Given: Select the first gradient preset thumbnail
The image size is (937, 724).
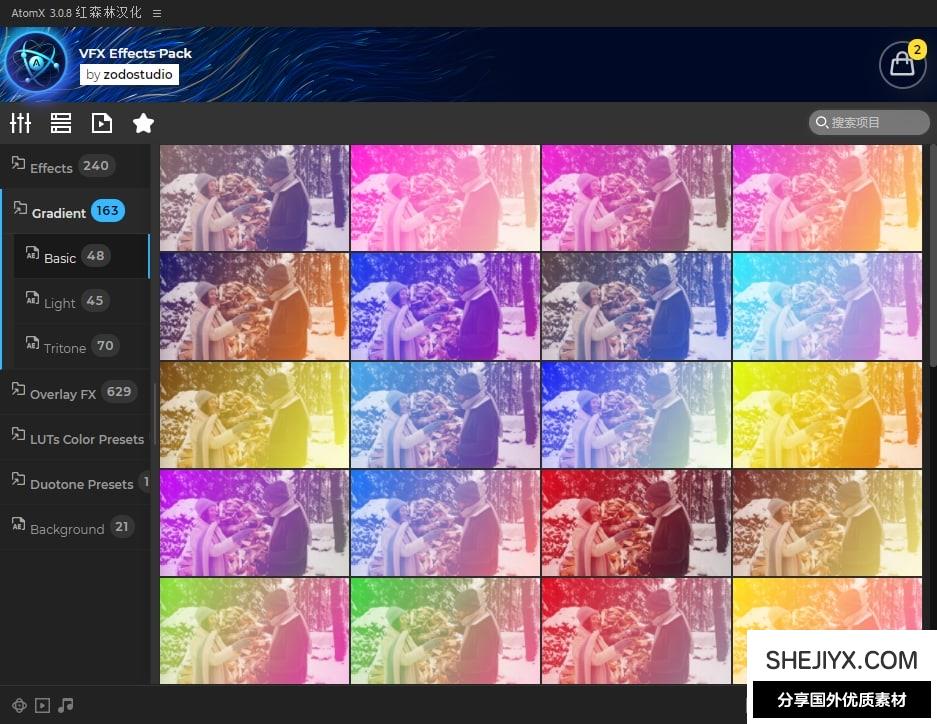Looking at the screenshot, I should coord(255,198).
